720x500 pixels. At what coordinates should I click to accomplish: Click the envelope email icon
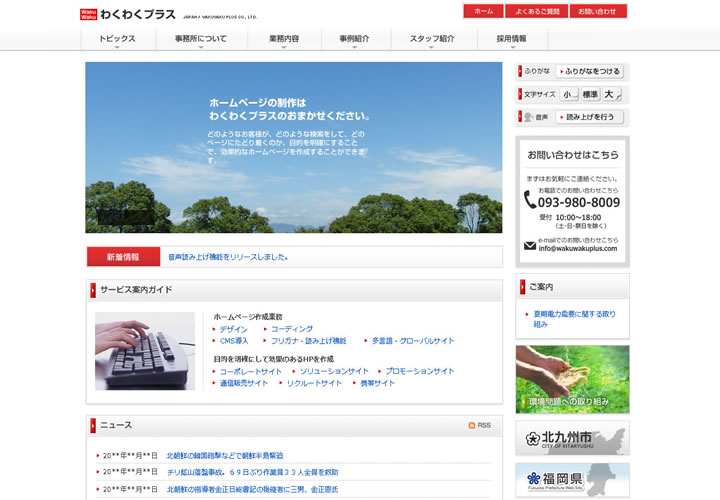pos(530,246)
